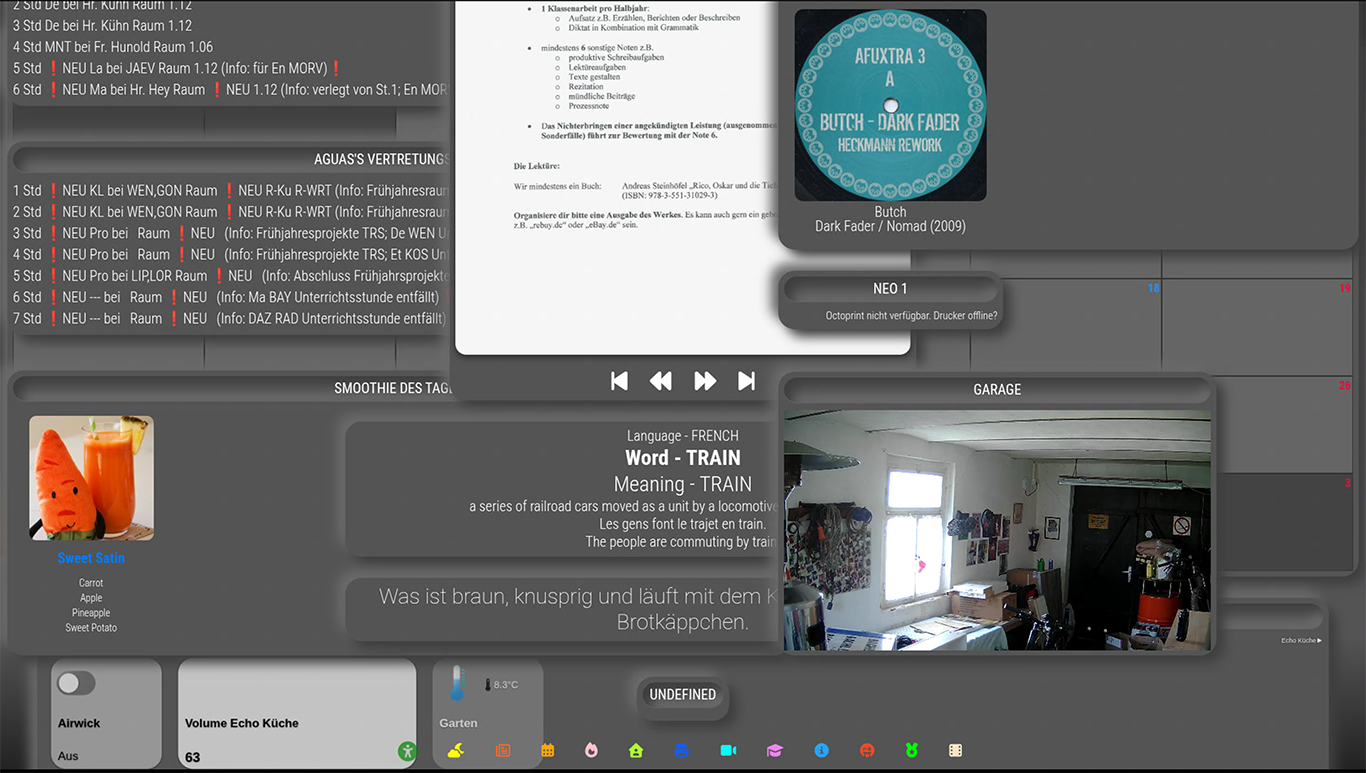Open the film strip icon page
This screenshot has width=1366, height=773.
tap(955, 750)
